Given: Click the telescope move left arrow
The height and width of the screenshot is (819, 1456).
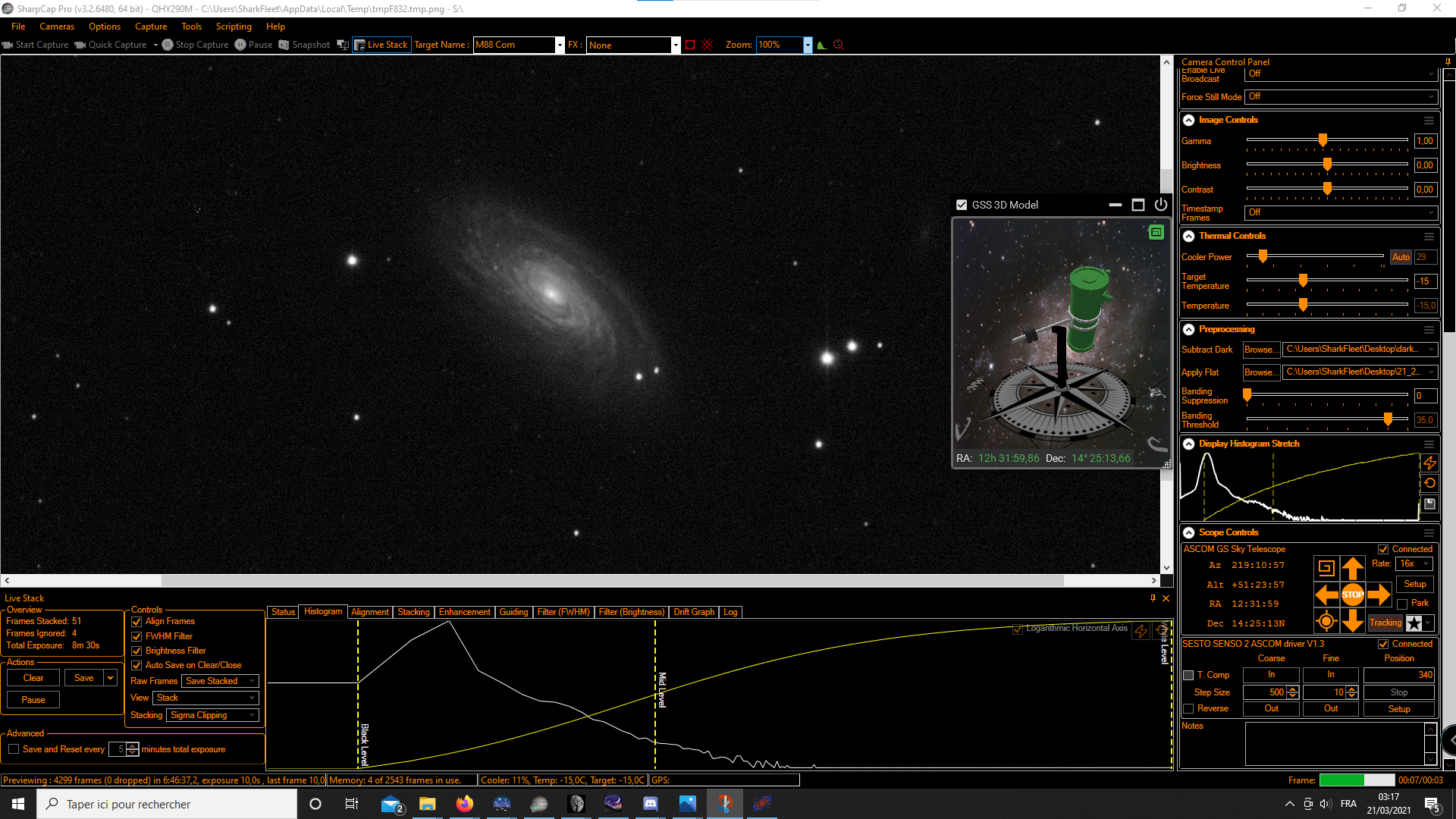Looking at the screenshot, I should point(1326,595).
